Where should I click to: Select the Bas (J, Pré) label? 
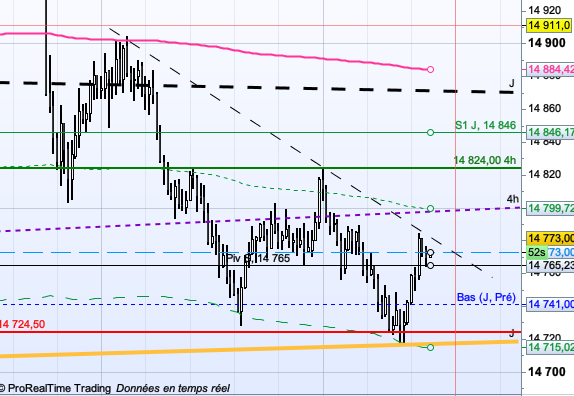(x=486, y=297)
